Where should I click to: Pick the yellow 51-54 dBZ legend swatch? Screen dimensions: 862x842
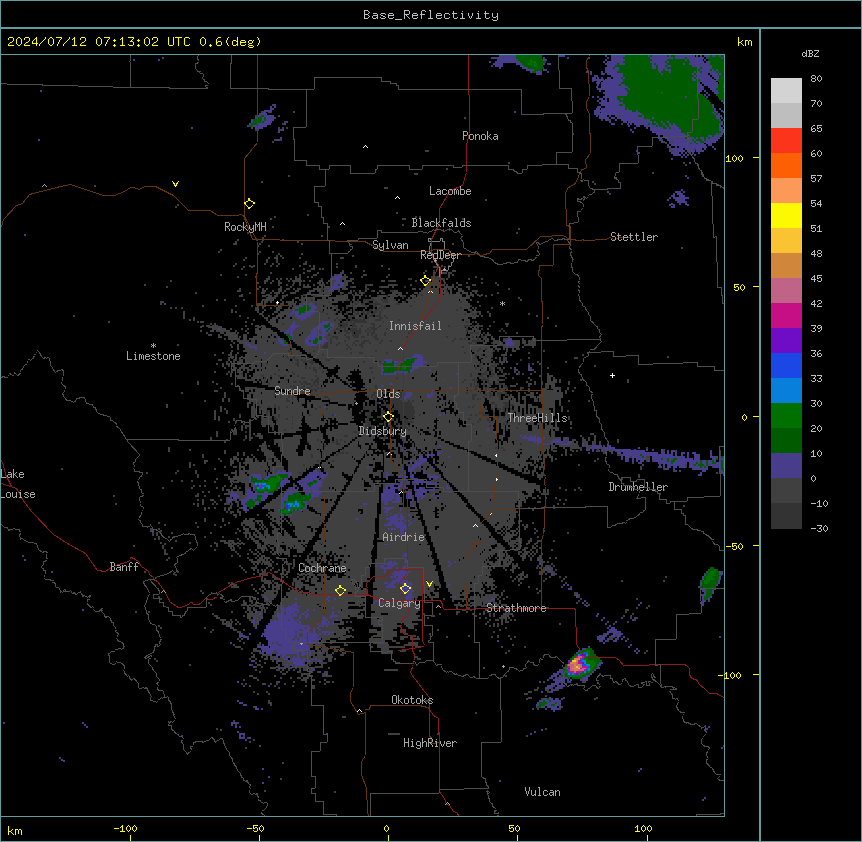(786, 215)
